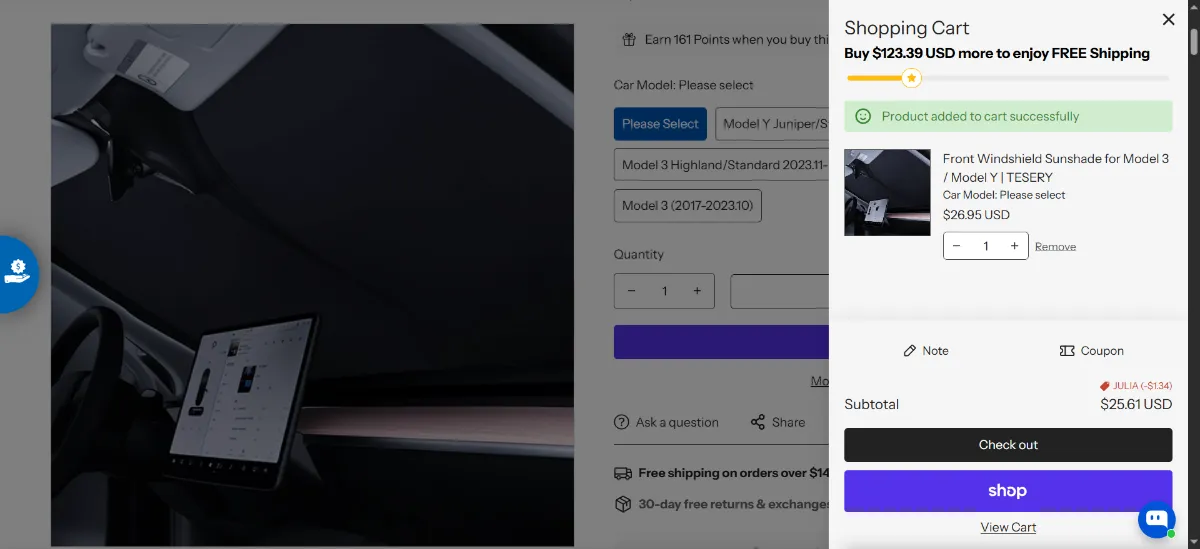Click the smiley icon in success message
Viewport: 1200px width, 549px height.
(863, 116)
